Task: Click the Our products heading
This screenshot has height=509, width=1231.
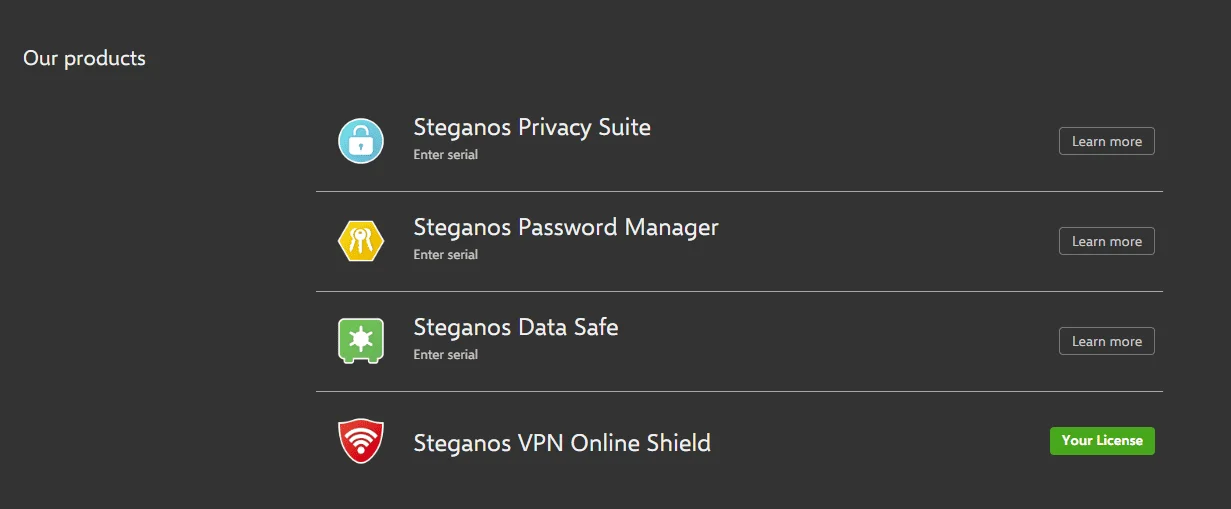Action: tap(84, 58)
